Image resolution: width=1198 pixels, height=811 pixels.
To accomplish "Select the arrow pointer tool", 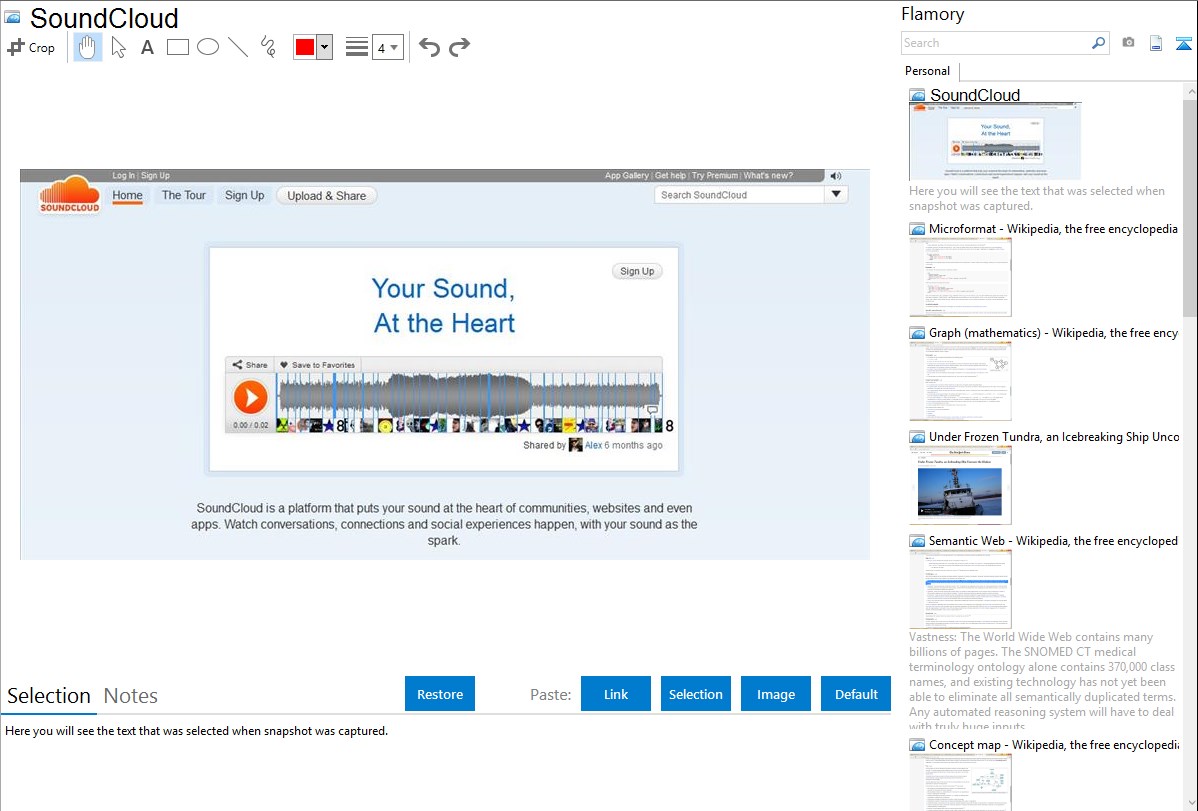I will pos(118,47).
